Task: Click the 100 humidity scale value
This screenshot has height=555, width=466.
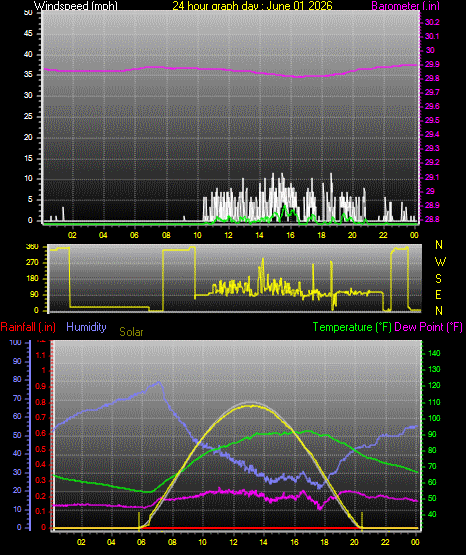Action: (16, 343)
